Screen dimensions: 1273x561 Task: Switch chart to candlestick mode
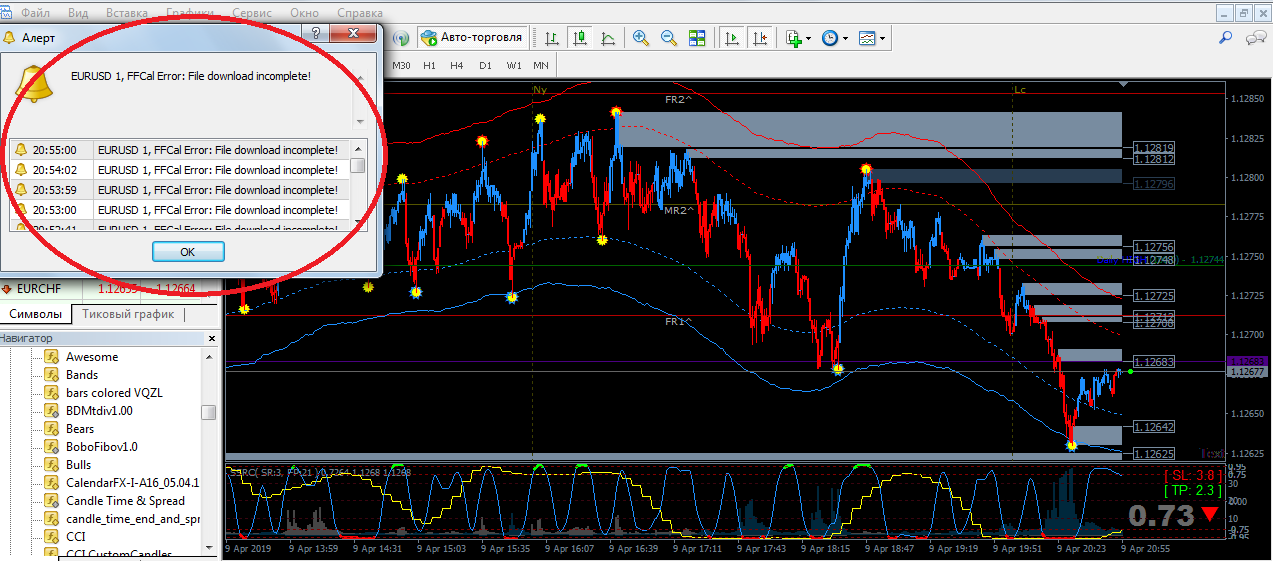[579, 38]
